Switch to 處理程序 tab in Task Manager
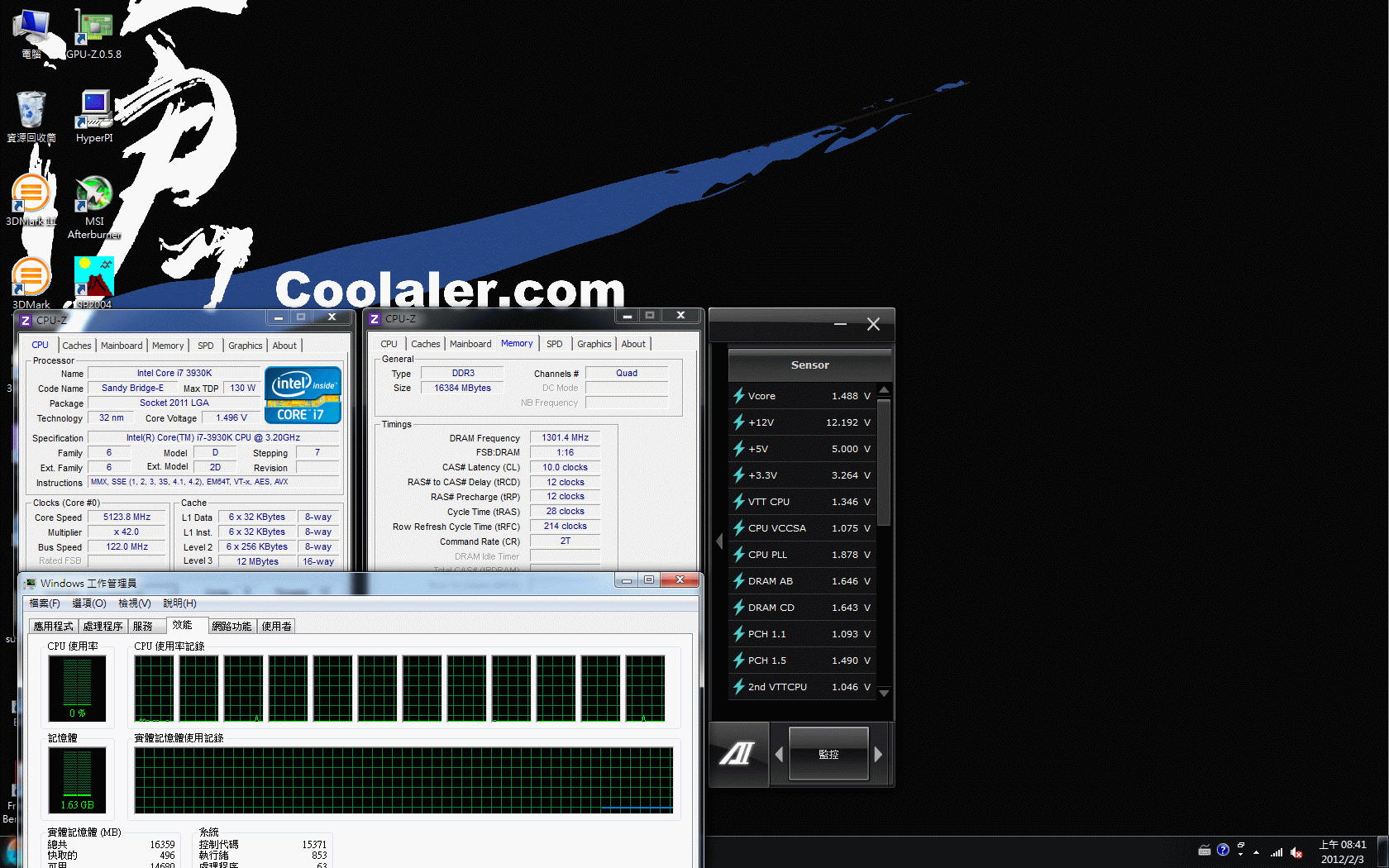 (103, 627)
